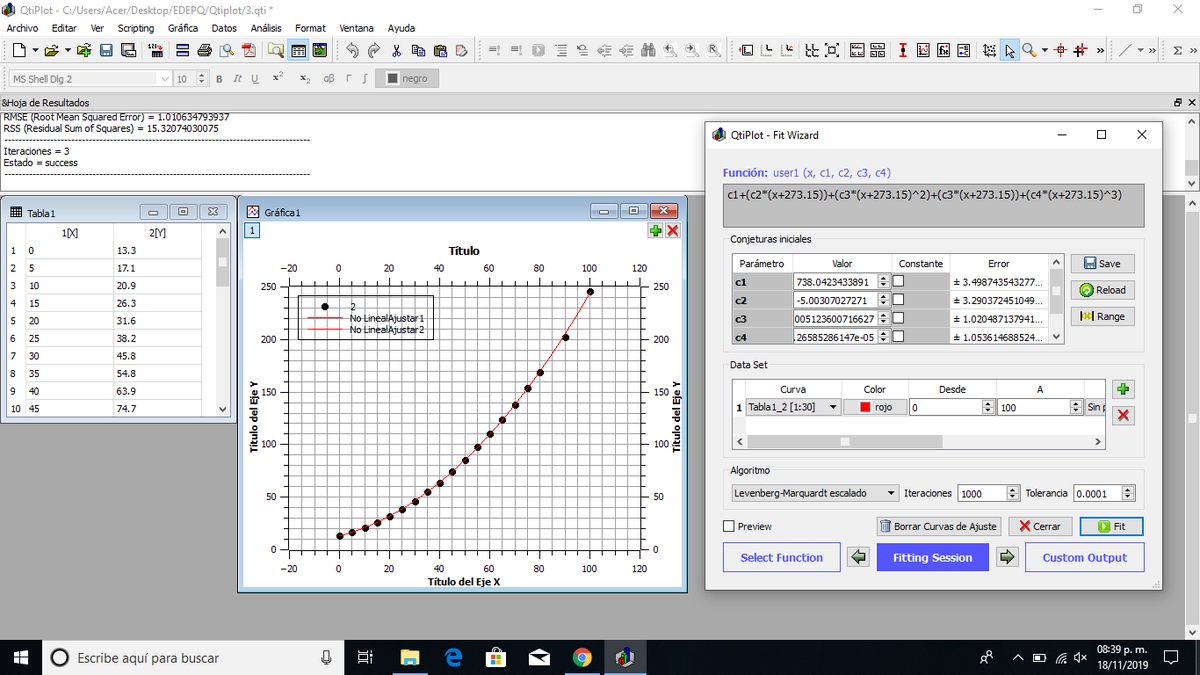Click the new project icon

coord(20,50)
